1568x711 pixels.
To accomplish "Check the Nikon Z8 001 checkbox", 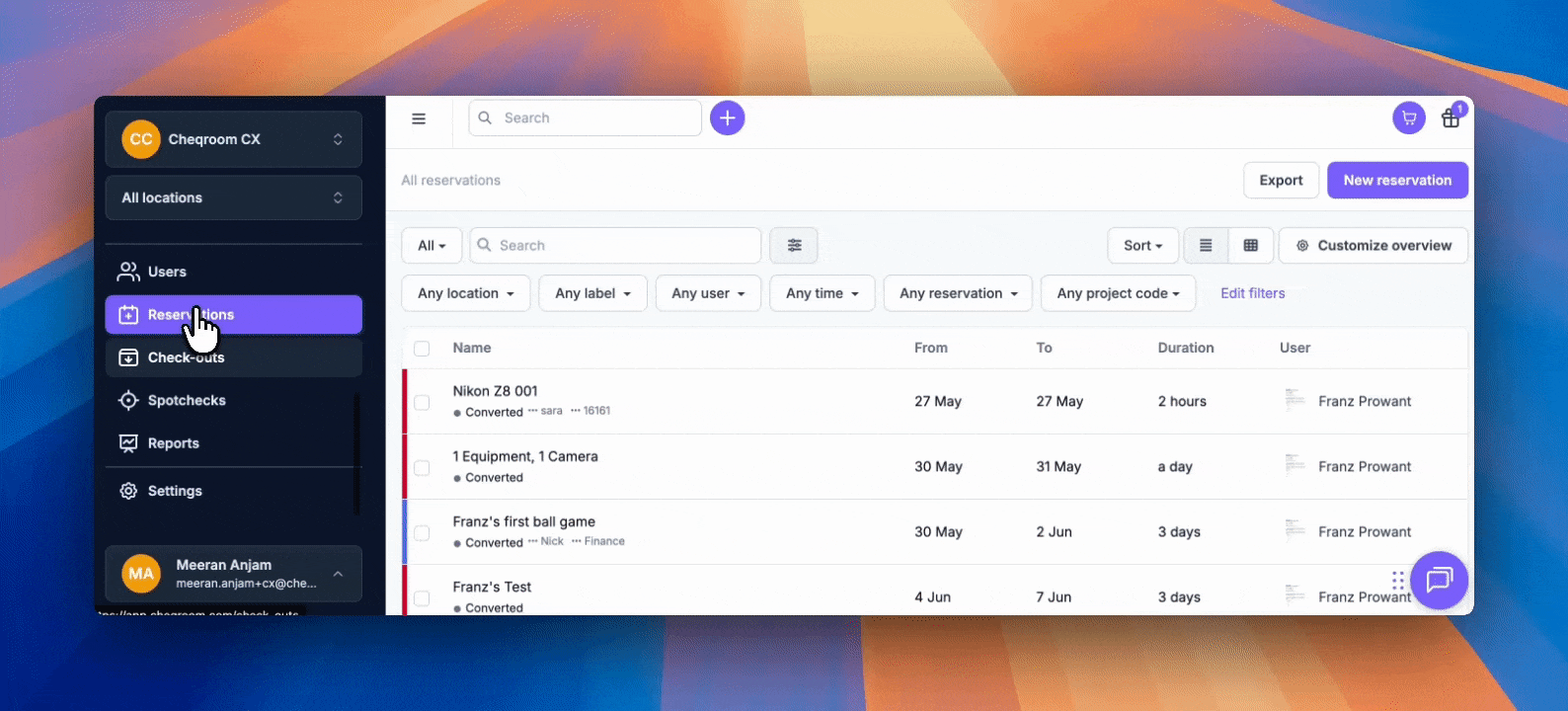I will point(422,402).
